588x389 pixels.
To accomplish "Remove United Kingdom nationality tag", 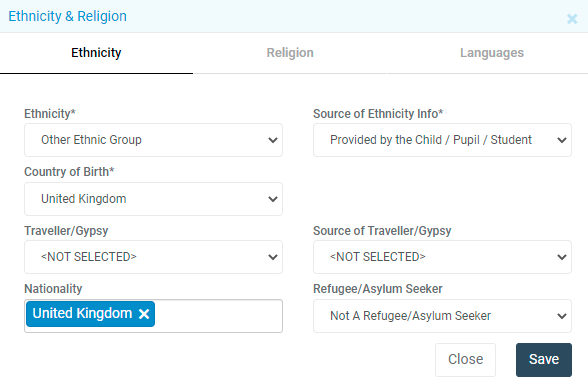I will 144,314.
